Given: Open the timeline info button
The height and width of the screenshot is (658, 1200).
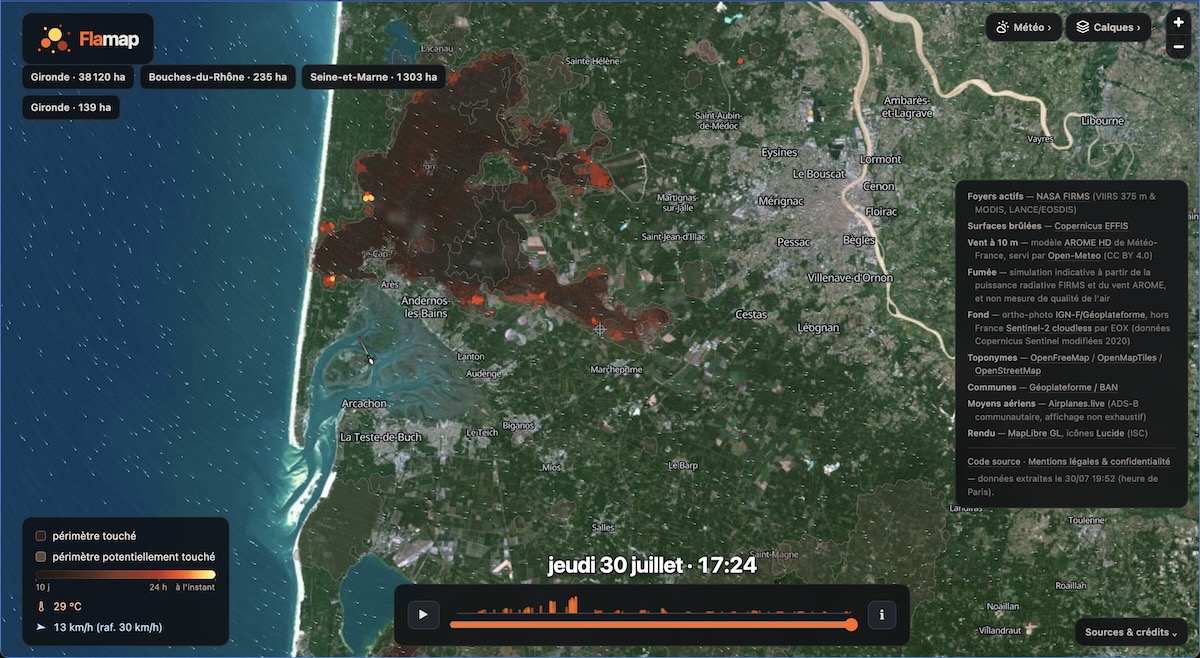Looking at the screenshot, I should point(881,614).
